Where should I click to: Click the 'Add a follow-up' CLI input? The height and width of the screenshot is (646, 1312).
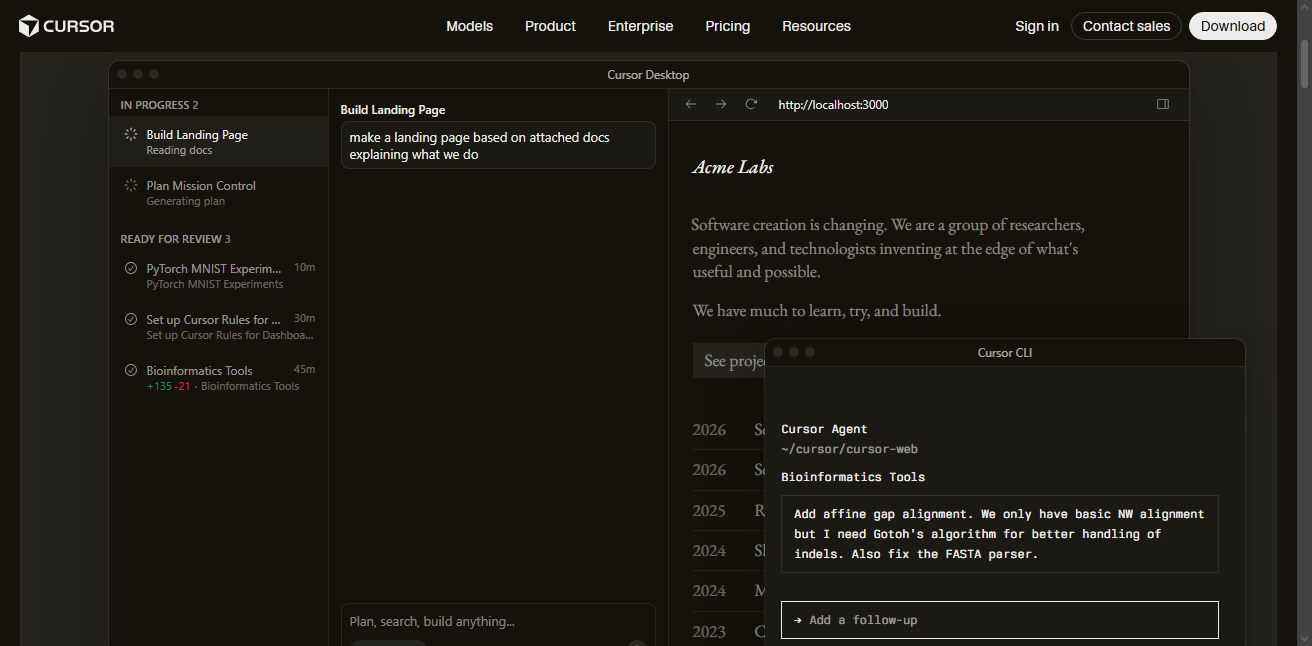[999, 620]
